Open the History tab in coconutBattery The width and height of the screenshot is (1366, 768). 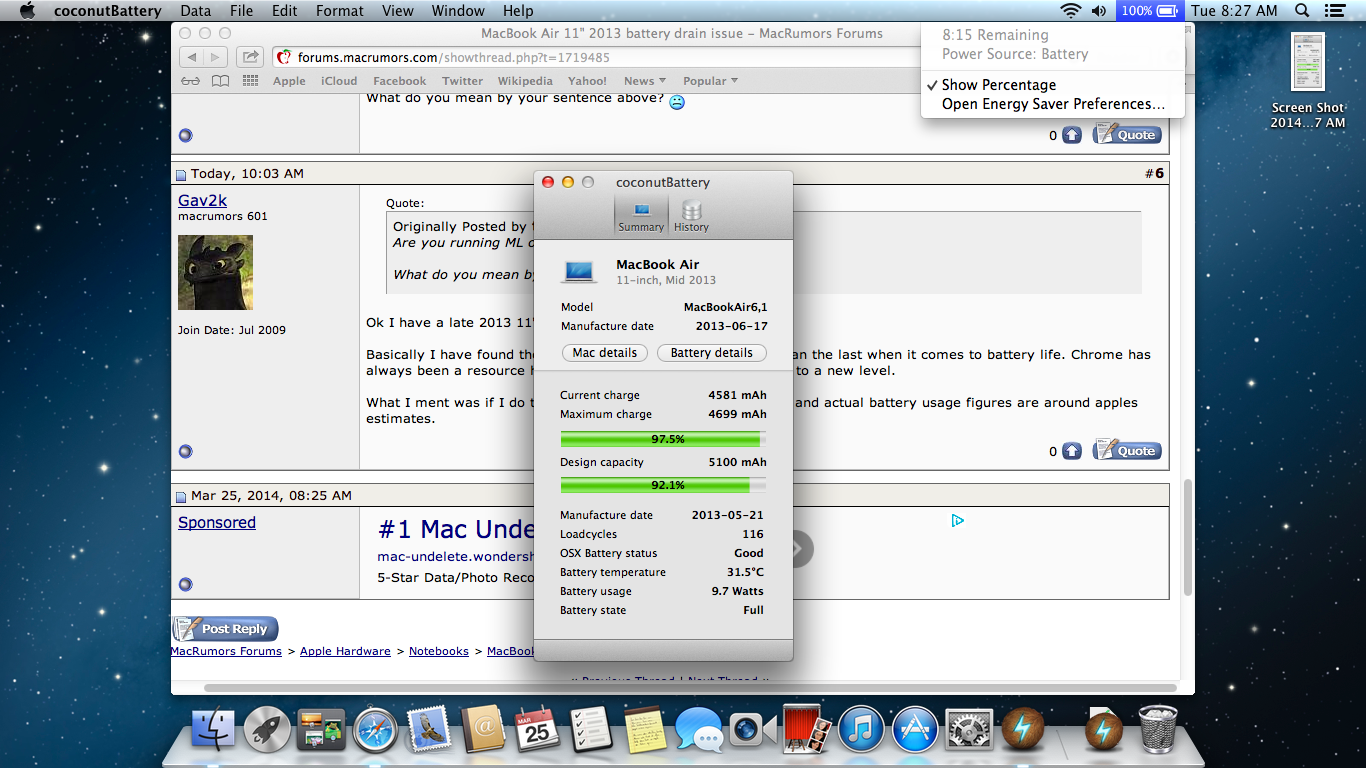click(x=691, y=216)
